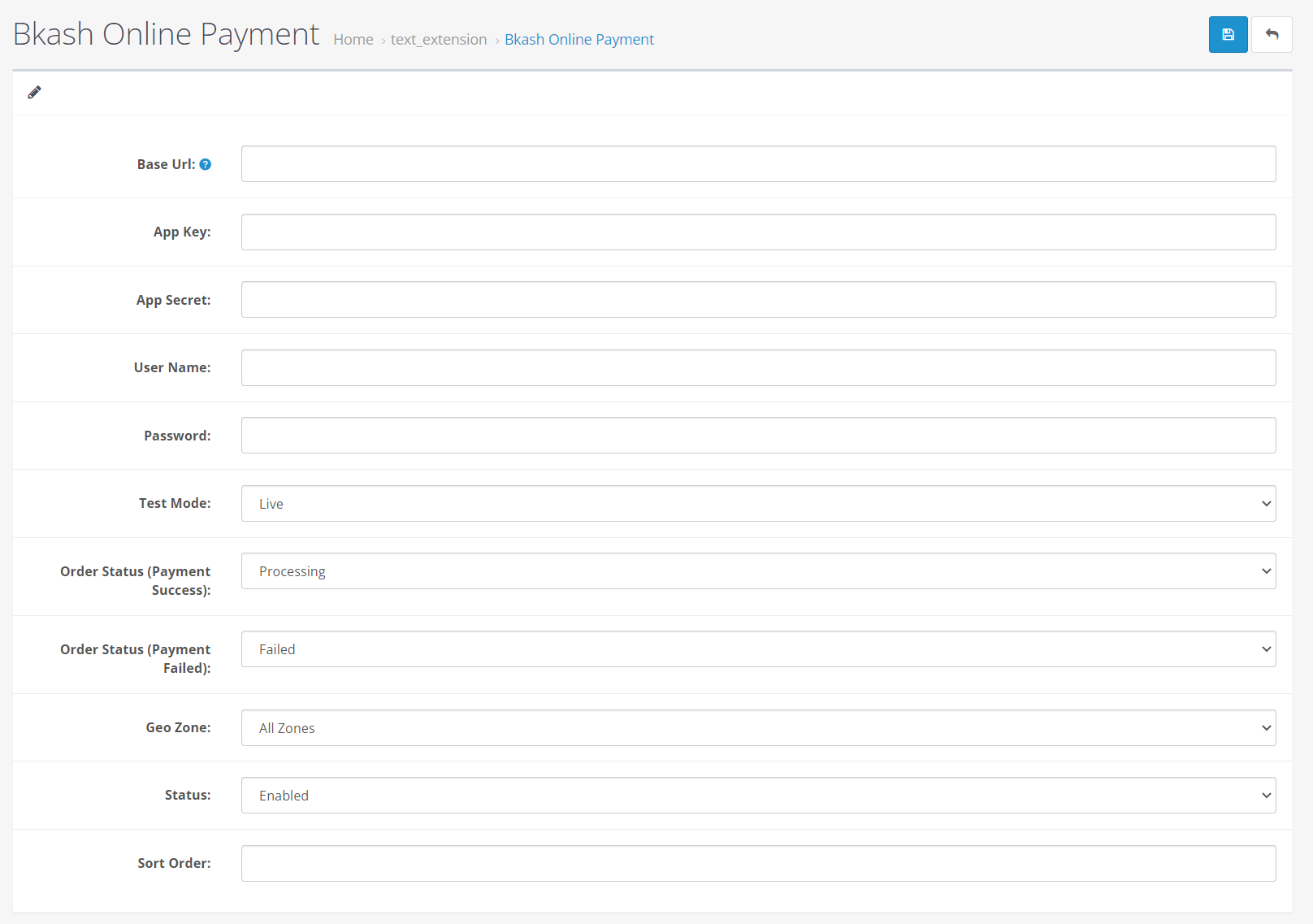Click the Test Mode label
The image size is (1313, 924).
coord(175,503)
